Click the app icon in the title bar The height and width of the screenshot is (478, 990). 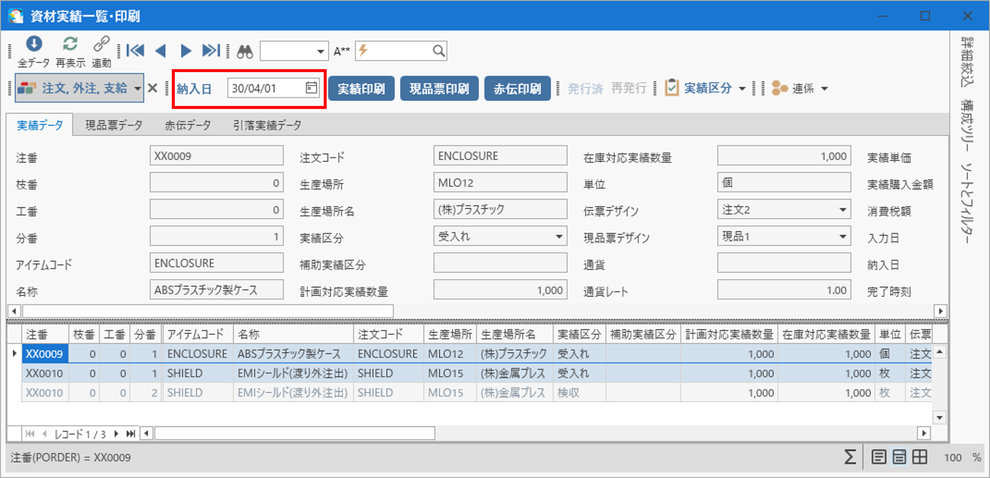(16, 16)
